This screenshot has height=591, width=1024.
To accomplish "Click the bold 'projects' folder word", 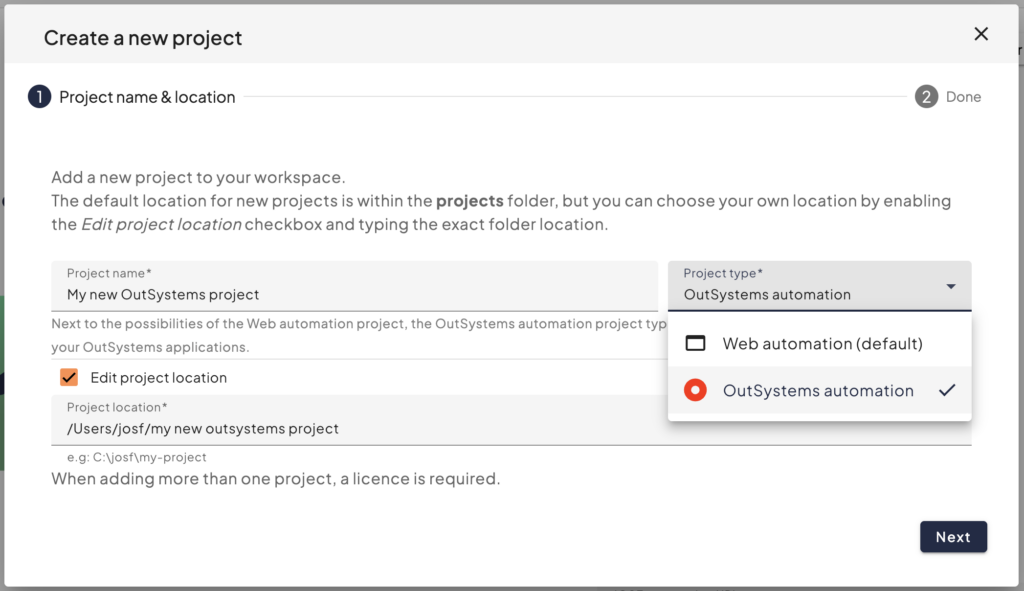I will (x=469, y=201).
